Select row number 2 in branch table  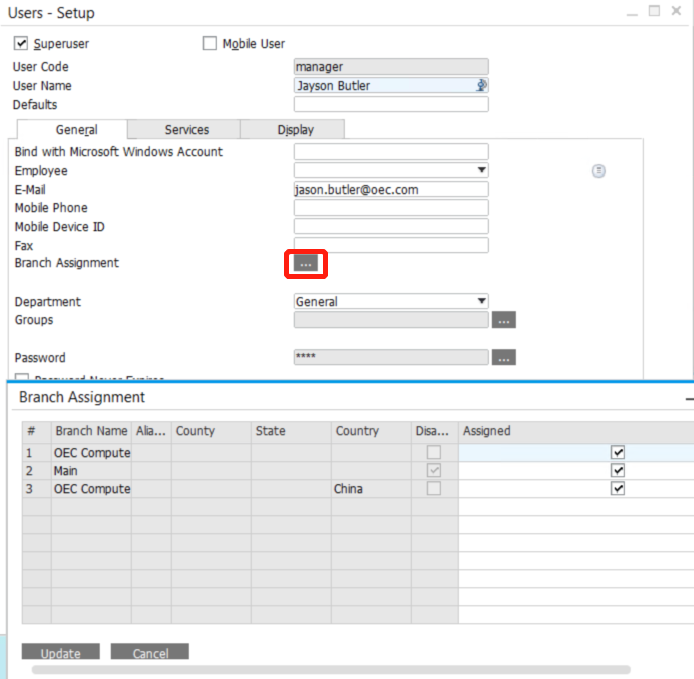click(x=37, y=471)
